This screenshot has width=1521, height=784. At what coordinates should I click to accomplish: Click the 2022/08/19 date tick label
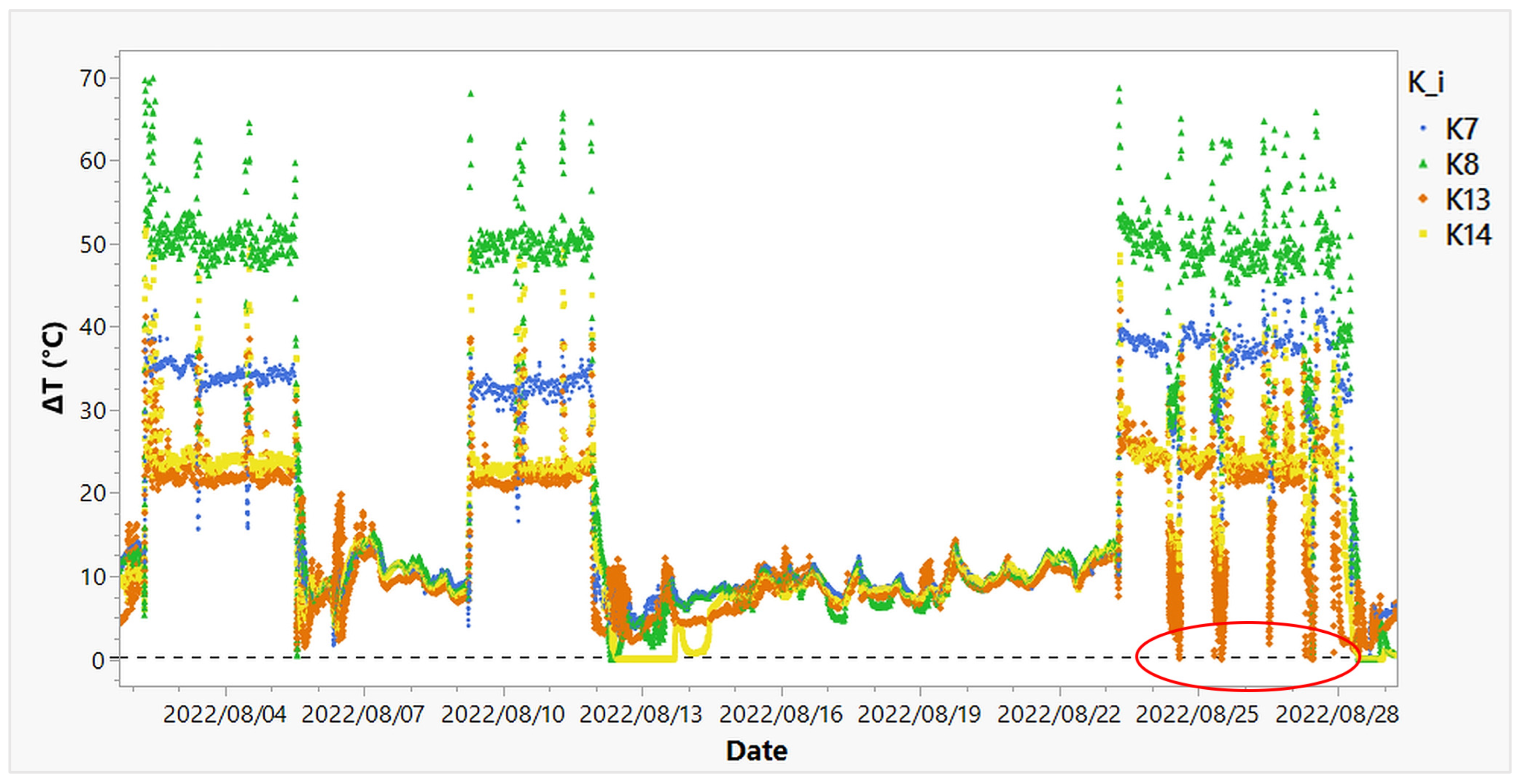(919, 714)
